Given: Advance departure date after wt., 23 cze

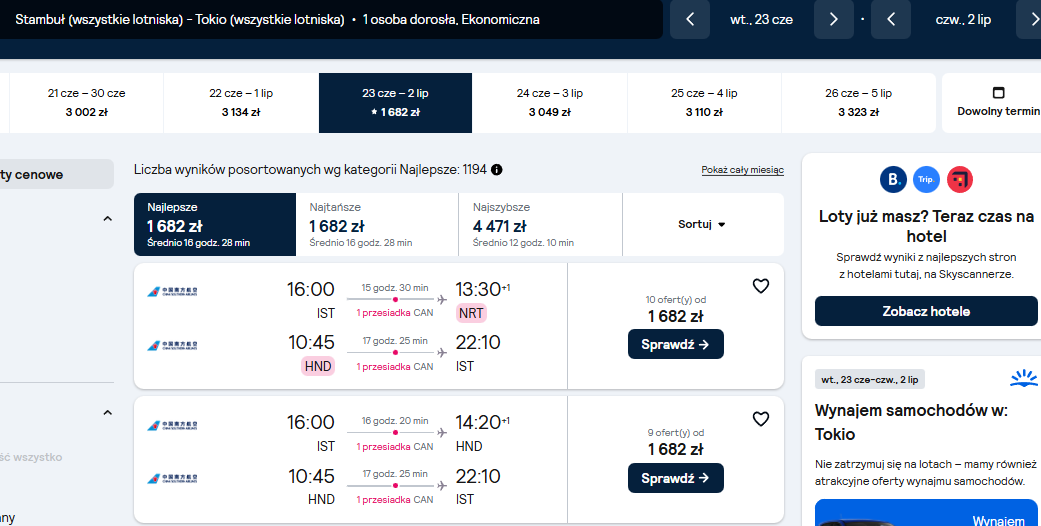Looking at the screenshot, I should 833,19.
